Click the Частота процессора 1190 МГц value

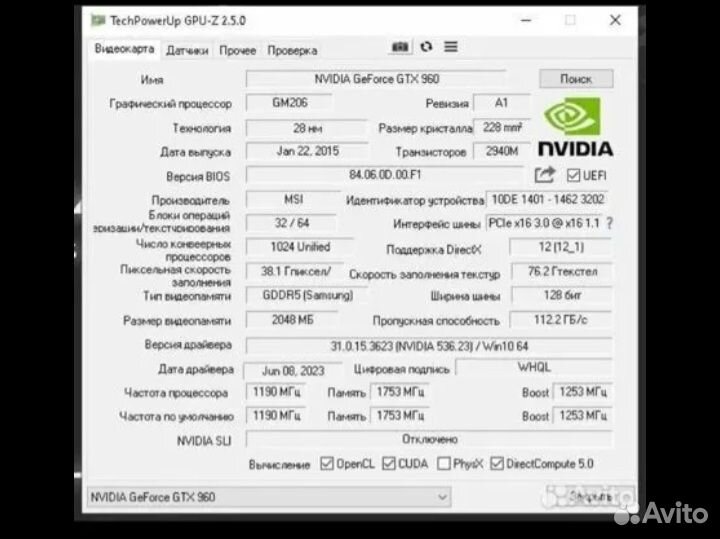point(276,392)
